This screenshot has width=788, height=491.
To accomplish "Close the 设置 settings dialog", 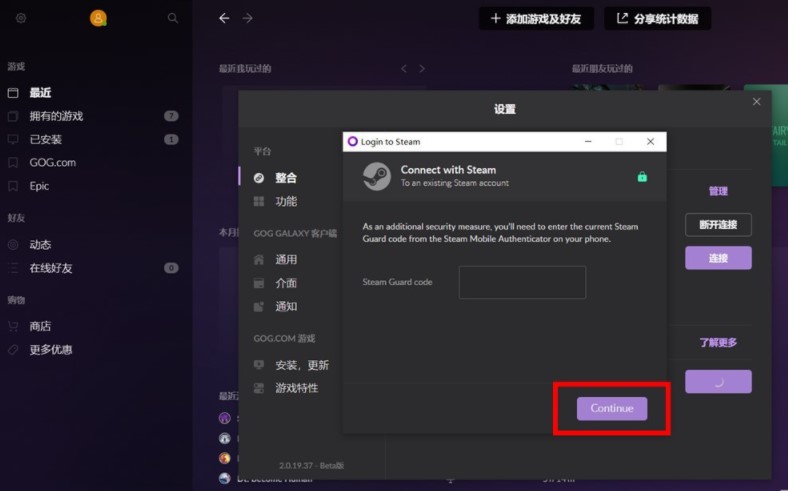I will [756, 102].
